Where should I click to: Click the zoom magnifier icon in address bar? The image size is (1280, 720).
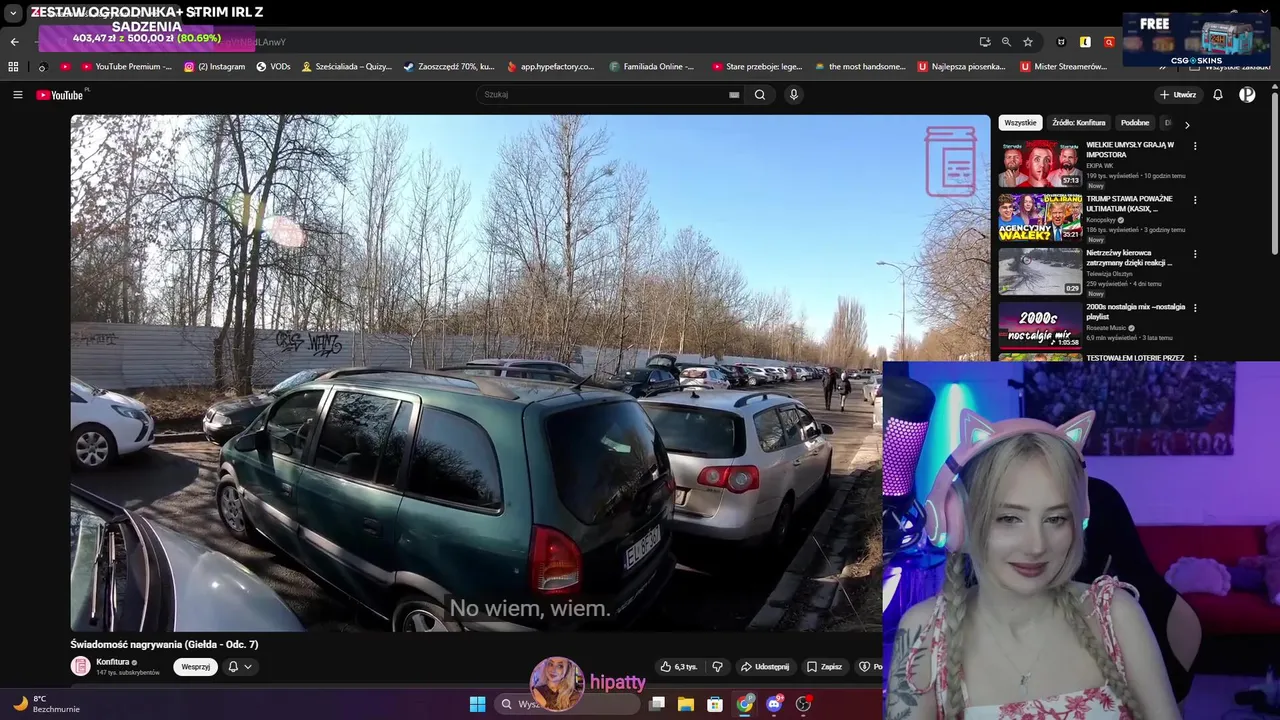(1006, 42)
